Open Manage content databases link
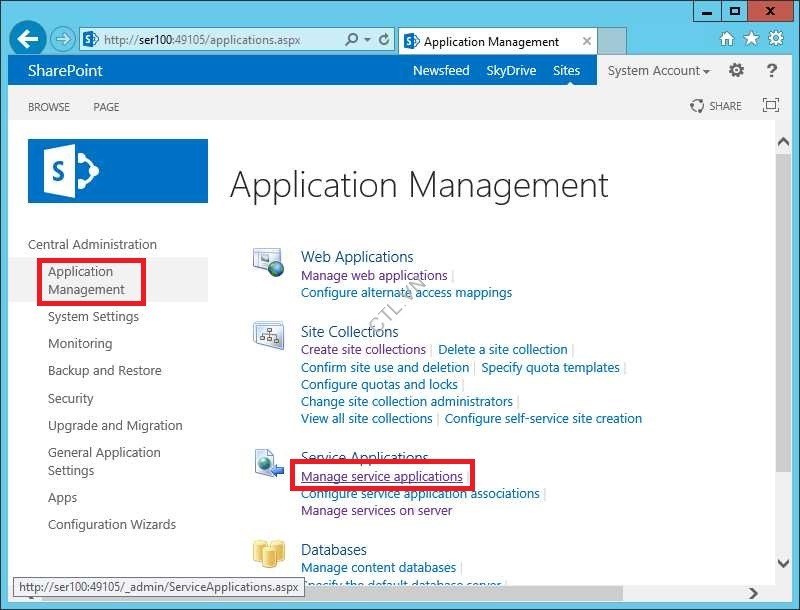The image size is (800, 610). point(378,567)
